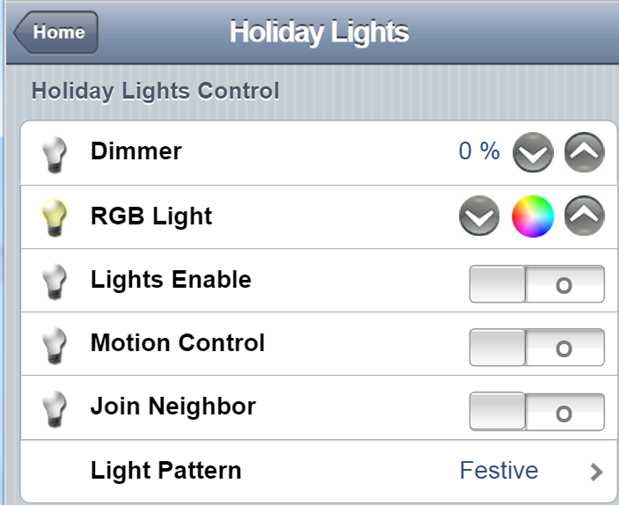Click the Dimmer 0 % value
This screenshot has height=505, width=619.
[479, 151]
